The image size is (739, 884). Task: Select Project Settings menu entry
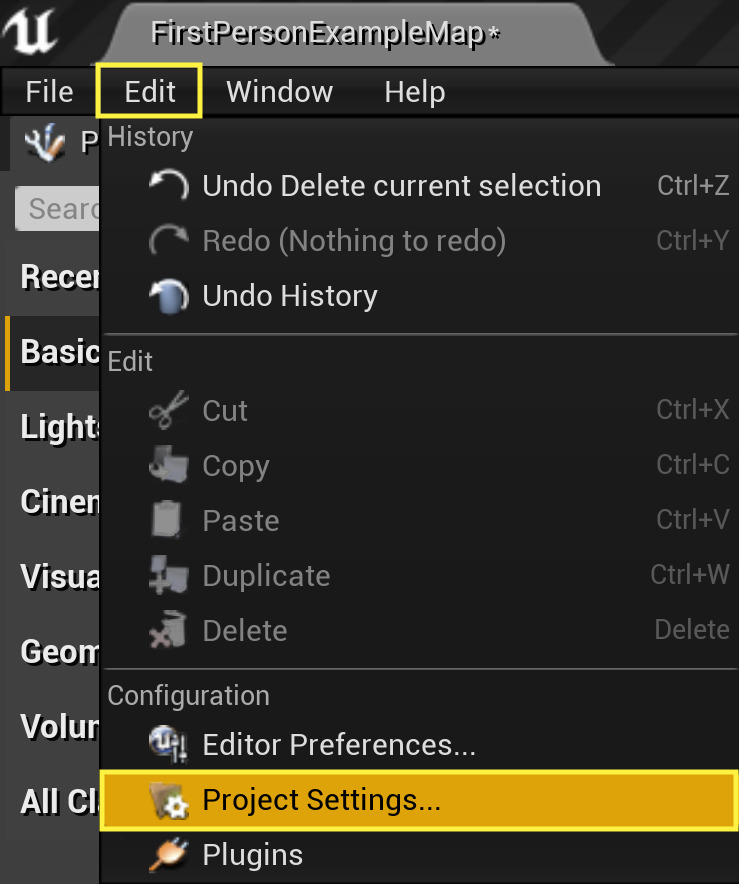click(x=321, y=800)
